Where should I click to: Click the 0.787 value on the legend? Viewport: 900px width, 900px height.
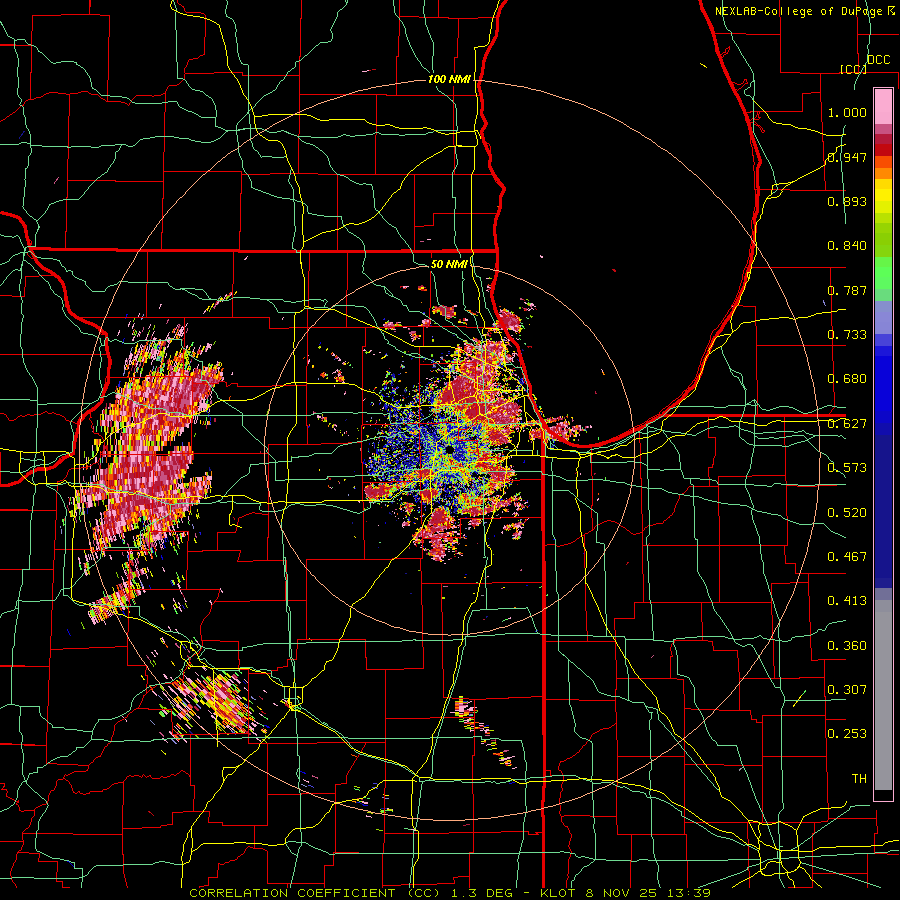[847, 290]
